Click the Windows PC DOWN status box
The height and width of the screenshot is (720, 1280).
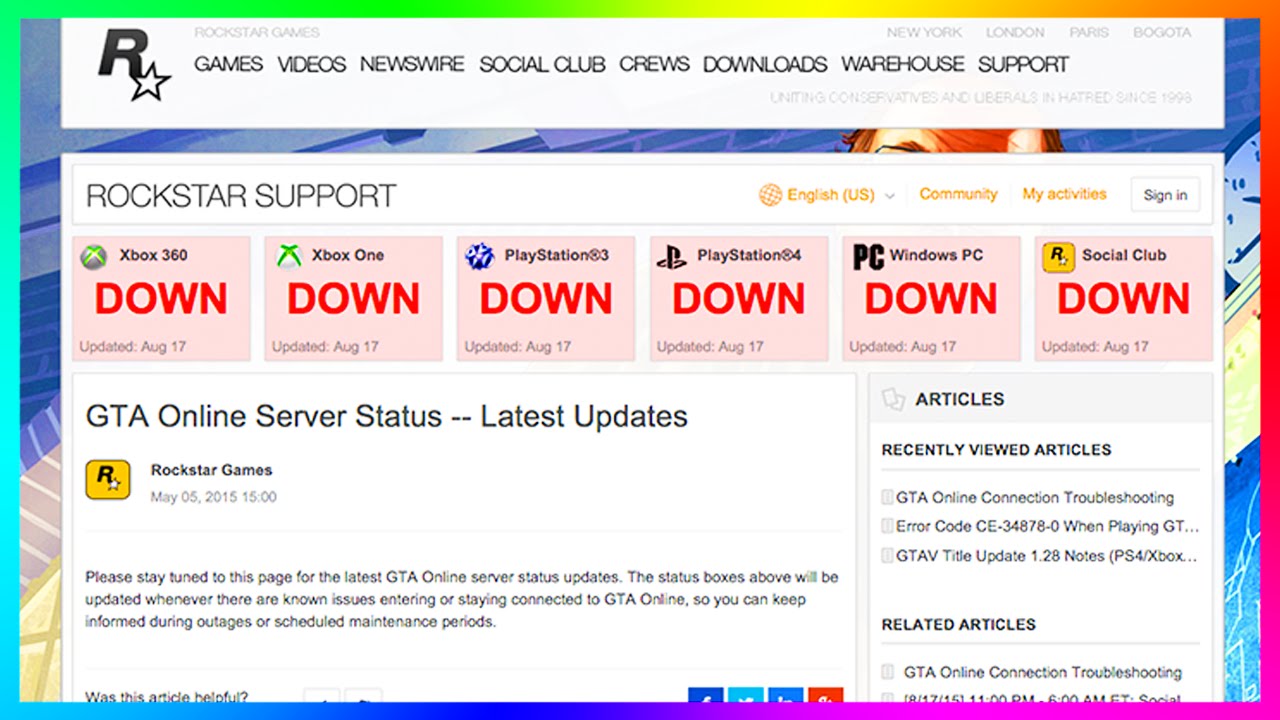coord(931,298)
